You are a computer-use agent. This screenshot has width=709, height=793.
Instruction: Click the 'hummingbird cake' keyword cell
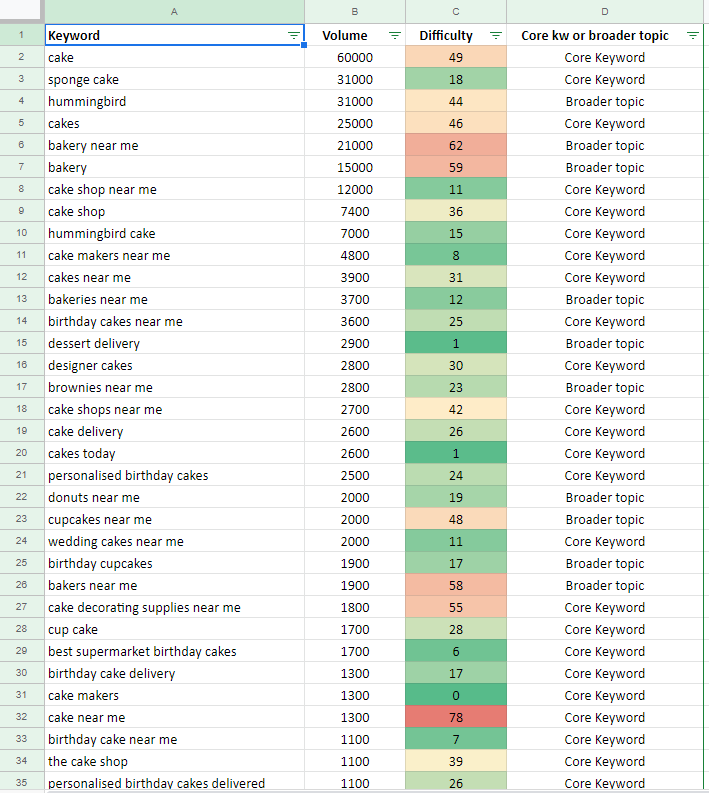[174, 233]
